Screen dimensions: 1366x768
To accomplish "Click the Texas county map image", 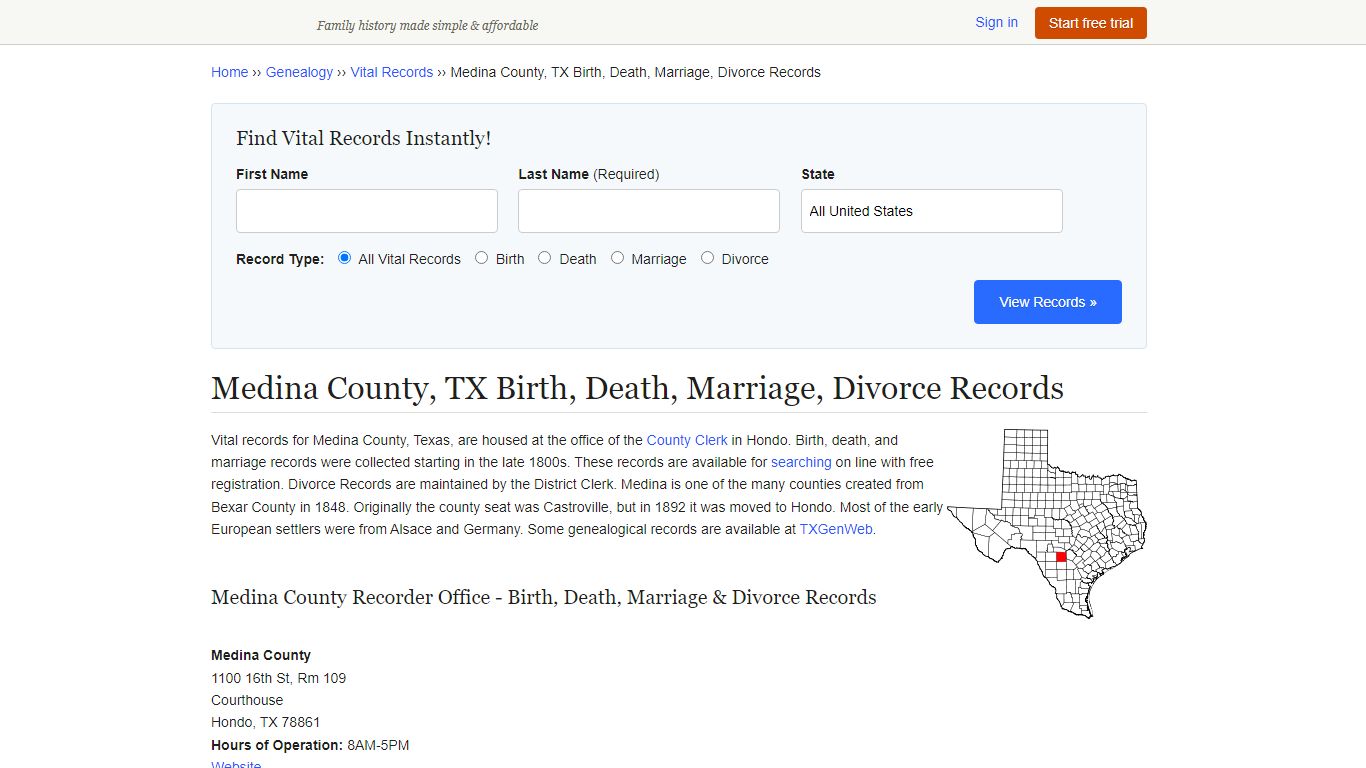I will [x=1047, y=523].
